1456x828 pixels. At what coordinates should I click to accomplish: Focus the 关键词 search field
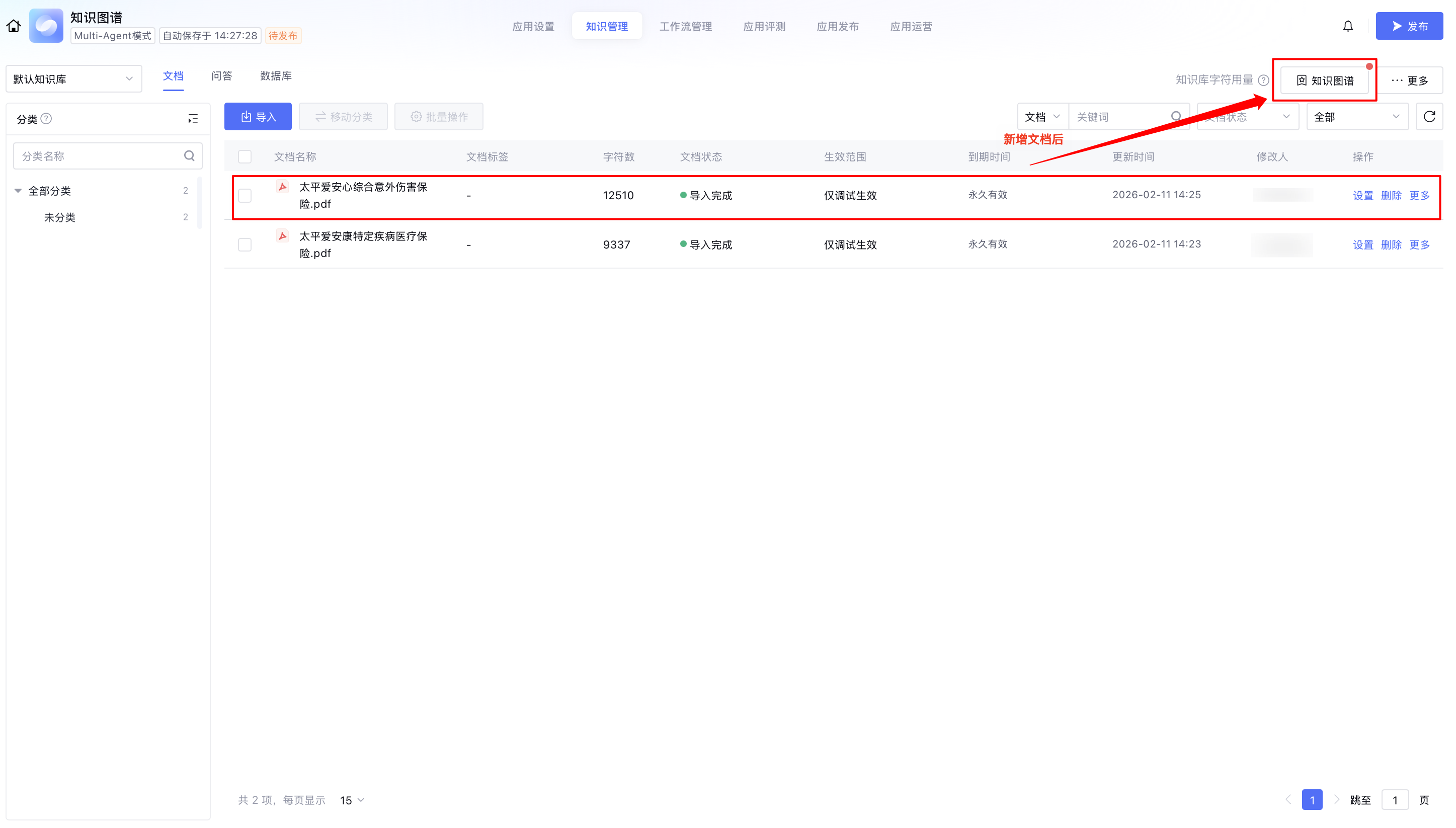1117,117
